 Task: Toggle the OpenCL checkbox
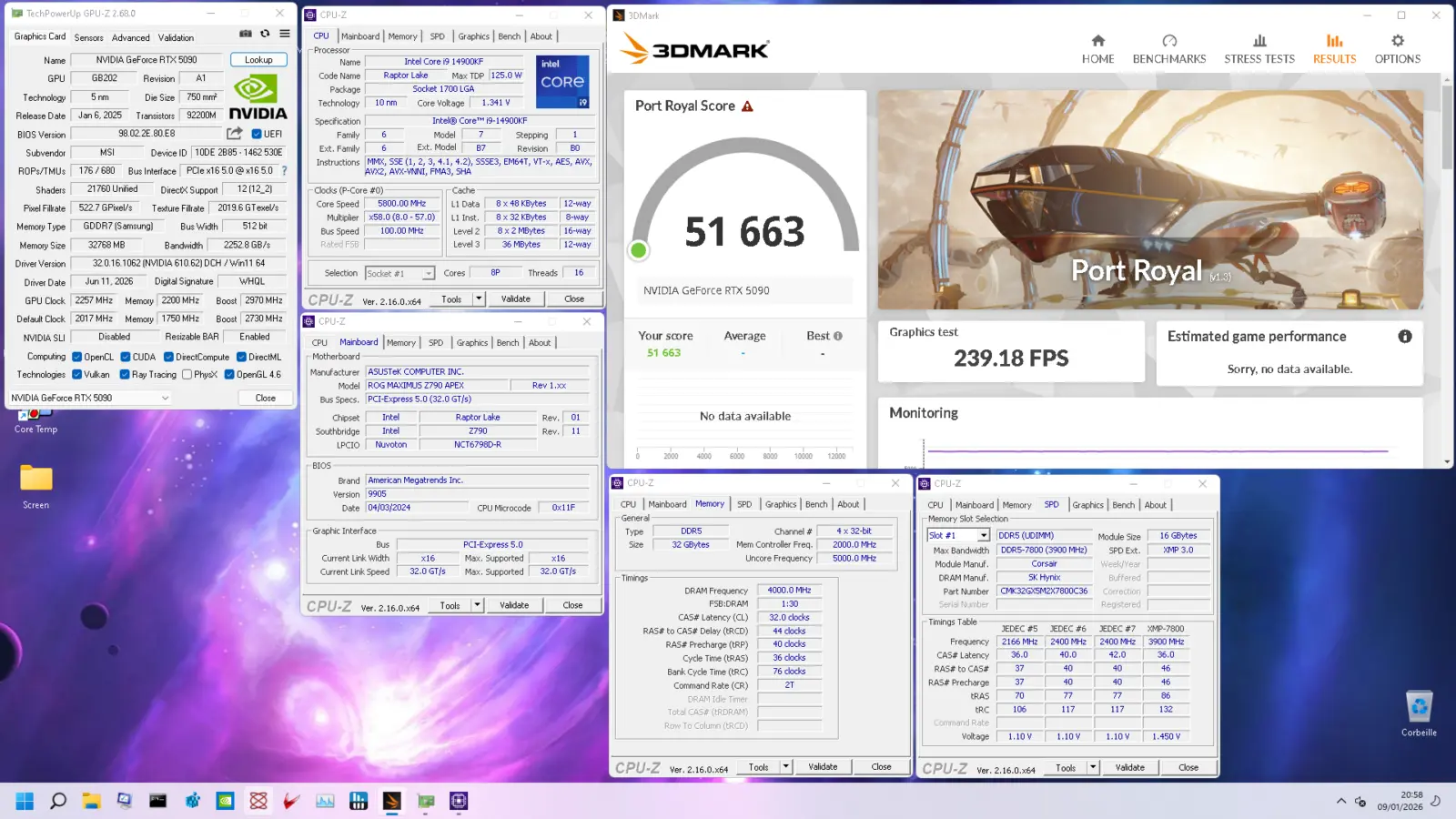[77, 357]
